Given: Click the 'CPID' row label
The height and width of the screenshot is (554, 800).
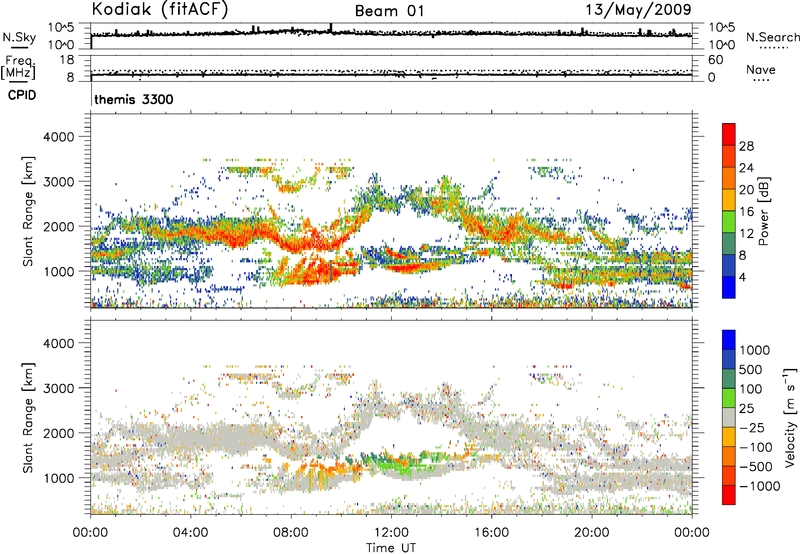Looking at the screenshot, I should 22,95.
